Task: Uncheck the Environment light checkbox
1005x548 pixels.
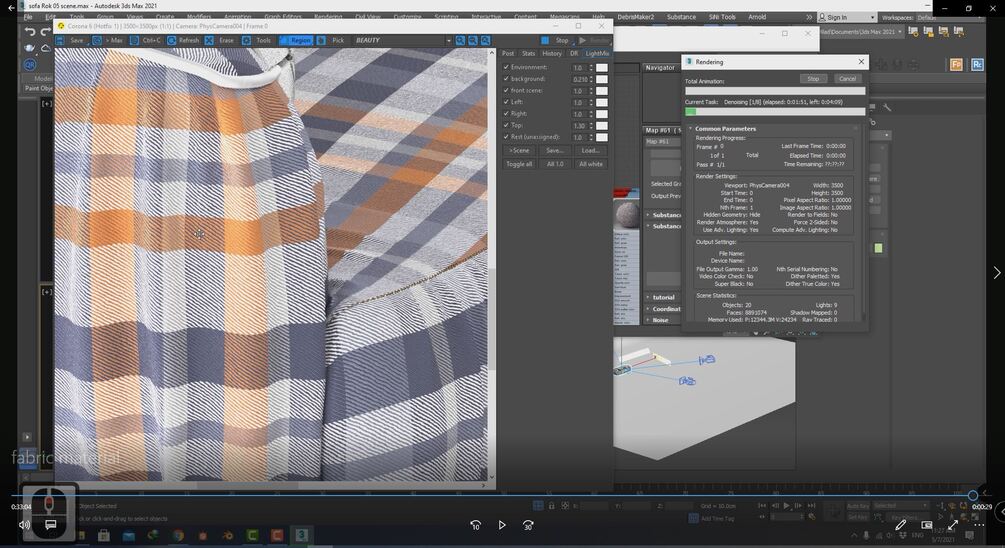Action: [x=506, y=67]
